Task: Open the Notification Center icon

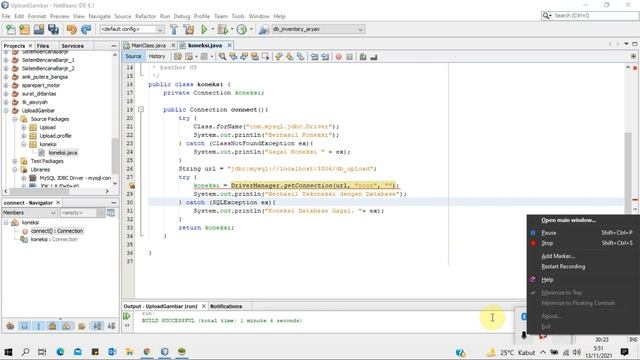Action: point(624,352)
